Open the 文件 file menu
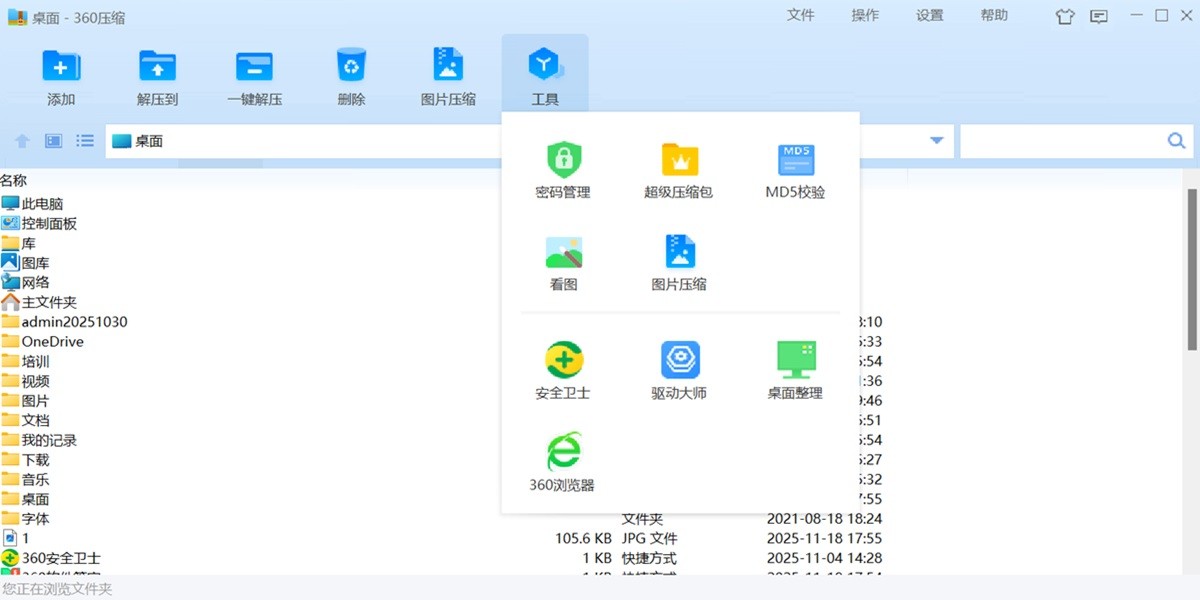 click(801, 16)
